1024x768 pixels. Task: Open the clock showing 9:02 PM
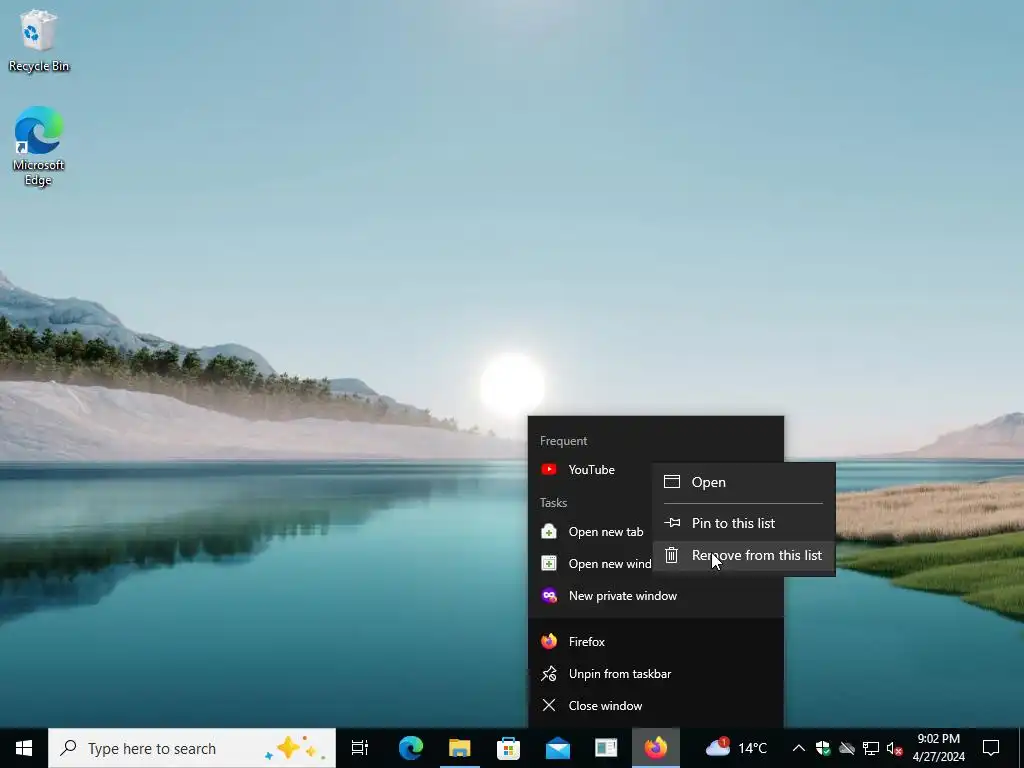coord(938,748)
